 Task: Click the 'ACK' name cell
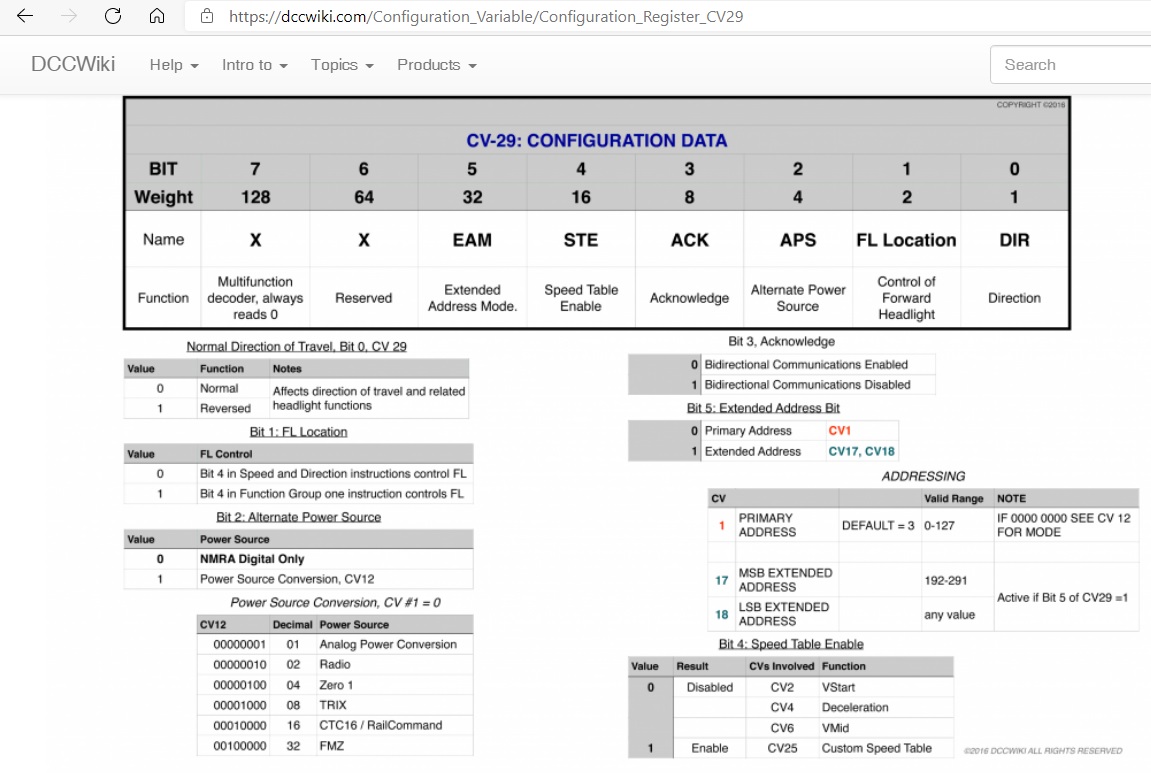pos(689,240)
